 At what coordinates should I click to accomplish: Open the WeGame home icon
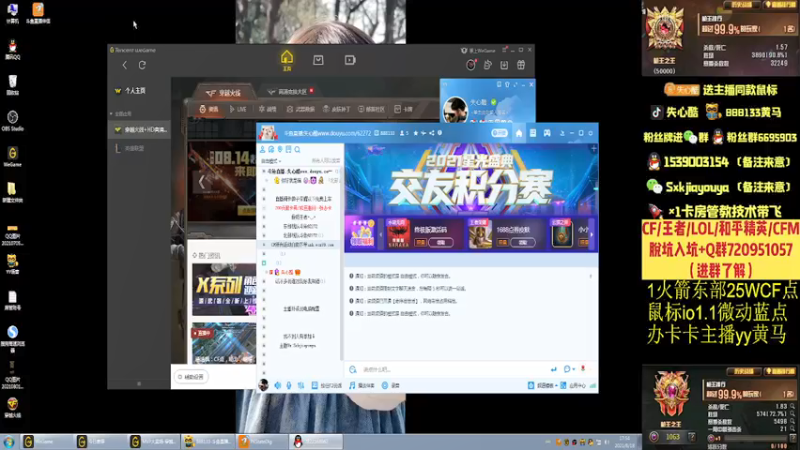287,60
